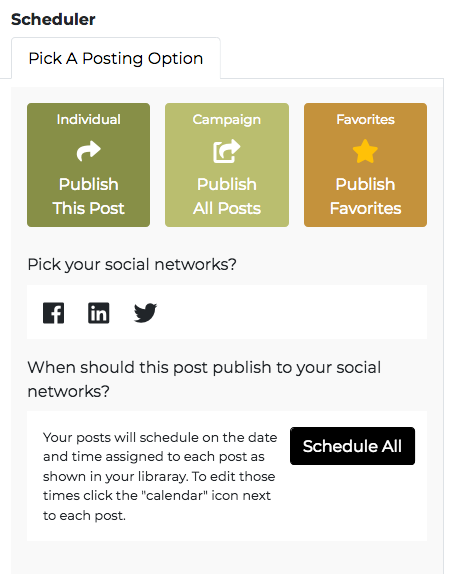Choose Publish Favorites text

coord(365,196)
